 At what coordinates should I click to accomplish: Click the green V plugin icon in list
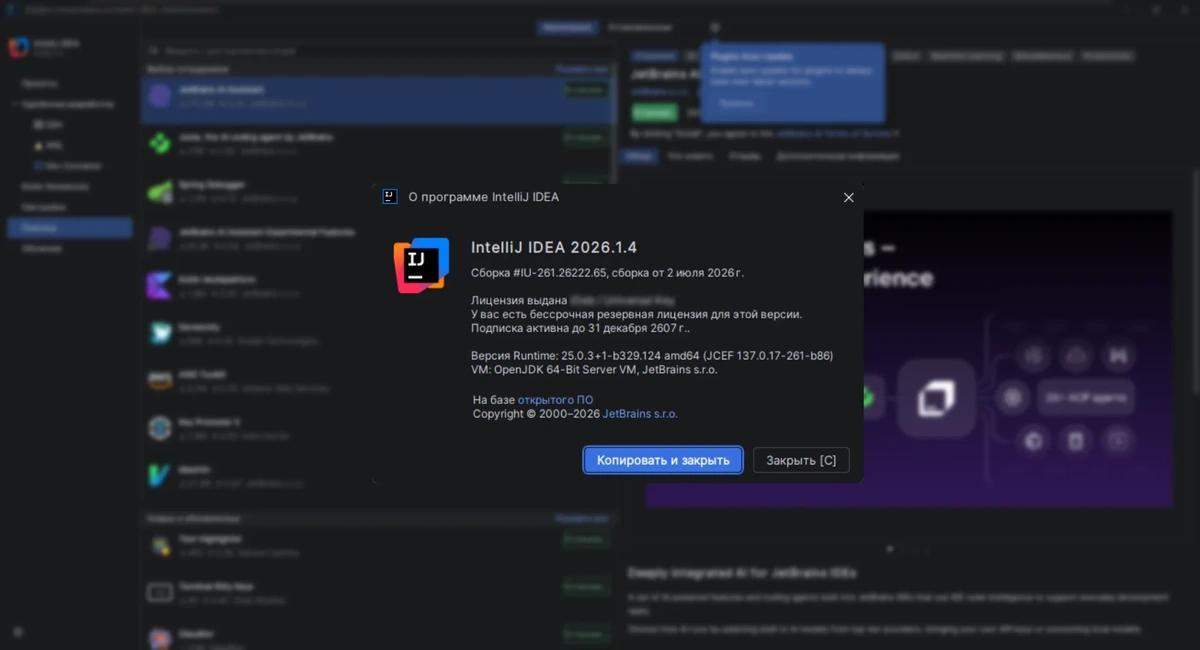coord(159,475)
